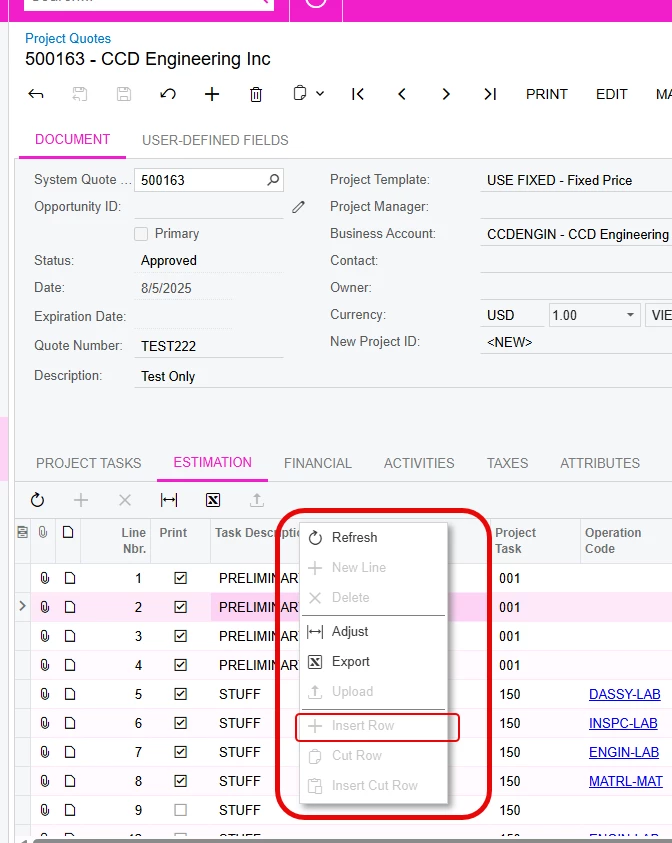The height and width of the screenshot is (843, 672).
Task: Select the Document tab
Action: [x=72, y=140]
